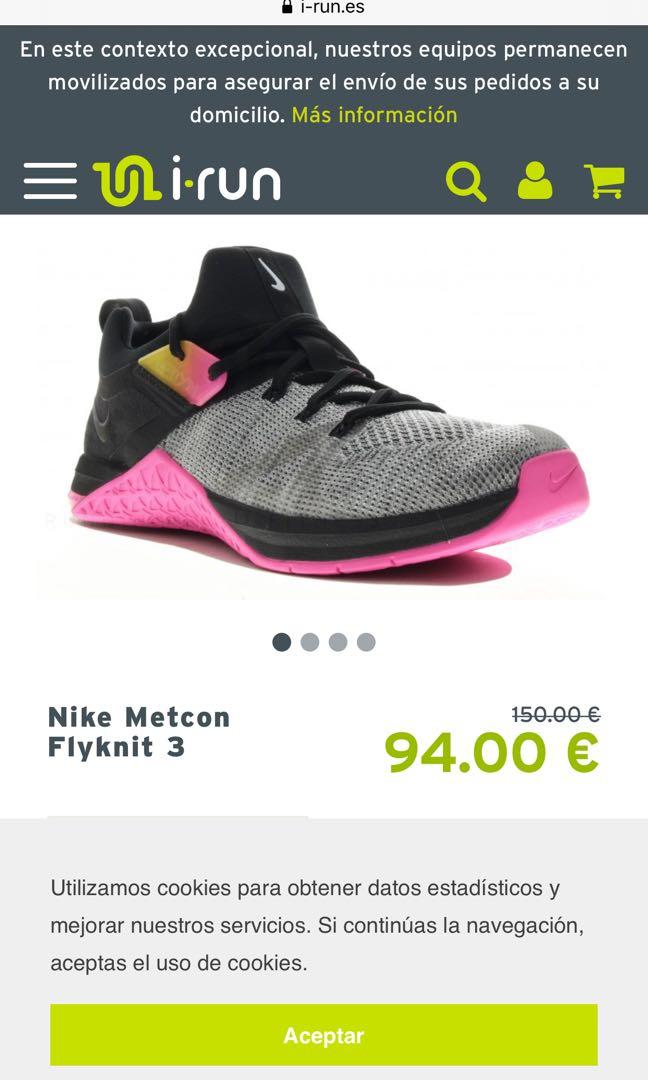Open the search magnifier icon
The image size is (648, 1080).
(x=466, y=182)
